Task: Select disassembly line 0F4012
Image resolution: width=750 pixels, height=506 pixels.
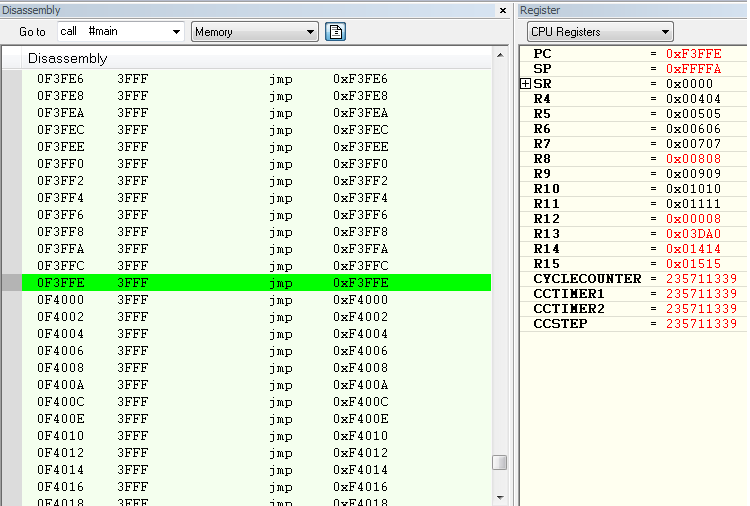Action: pyautogui.click(x=256, y=452)
